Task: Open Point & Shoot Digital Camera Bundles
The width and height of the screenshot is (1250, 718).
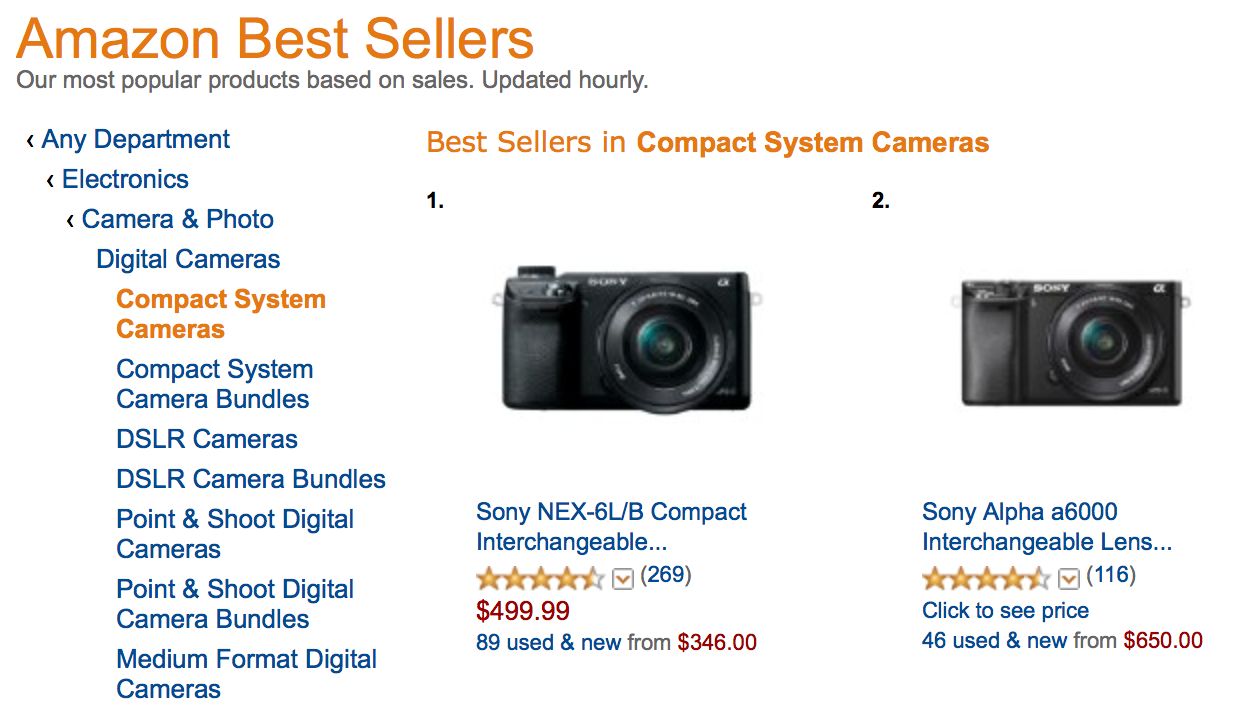Action: [235, 604]
